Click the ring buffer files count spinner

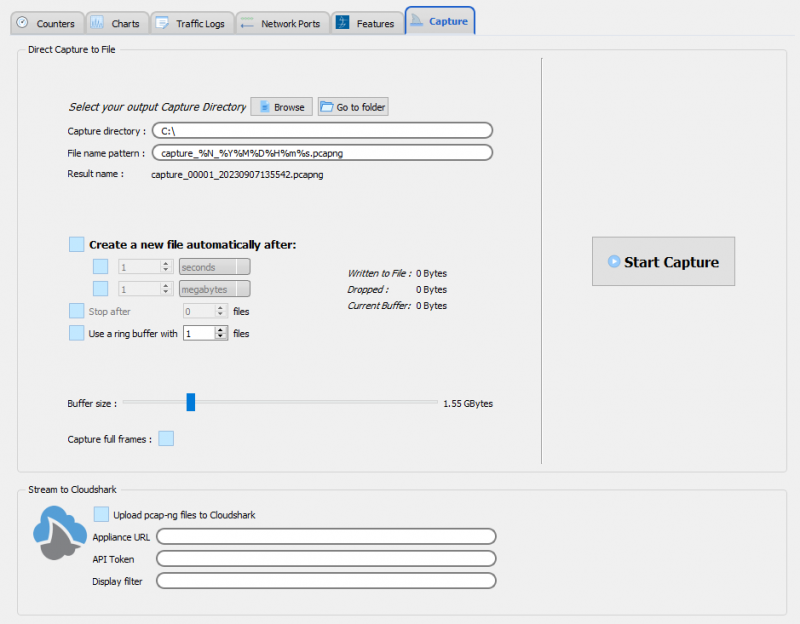pos(205,333)
